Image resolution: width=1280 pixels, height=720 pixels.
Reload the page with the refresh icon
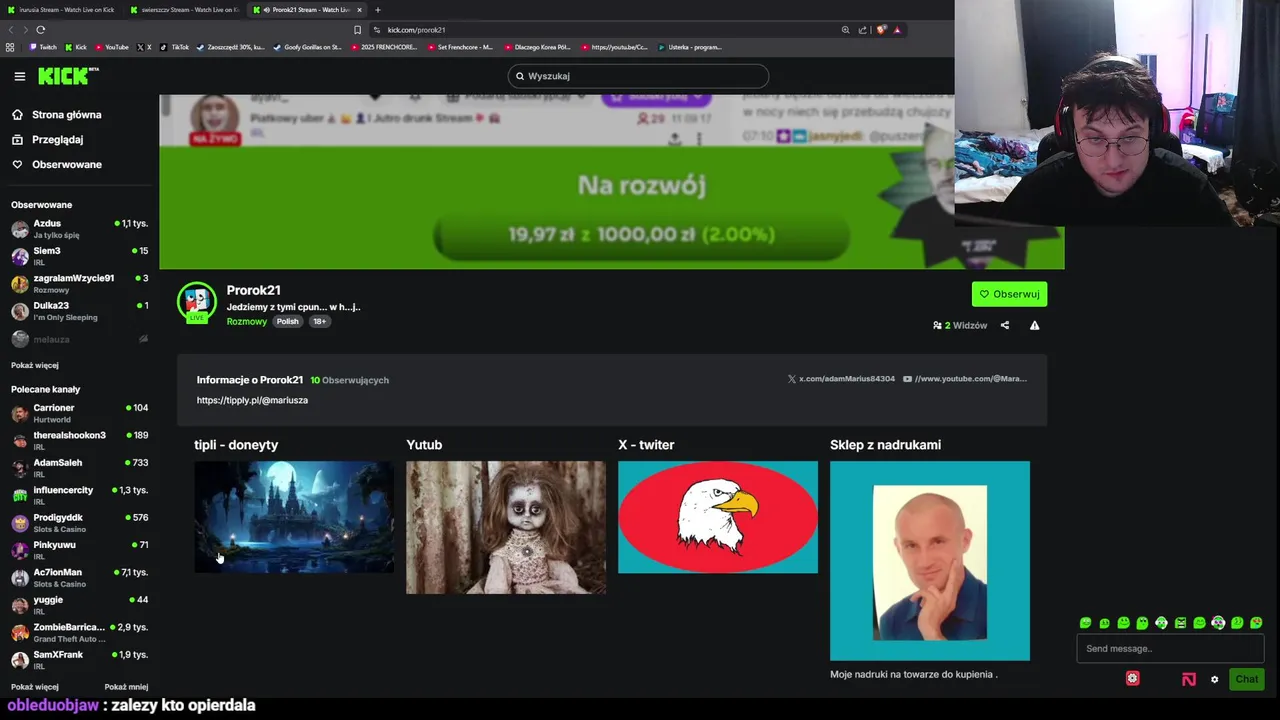point(40,30)
